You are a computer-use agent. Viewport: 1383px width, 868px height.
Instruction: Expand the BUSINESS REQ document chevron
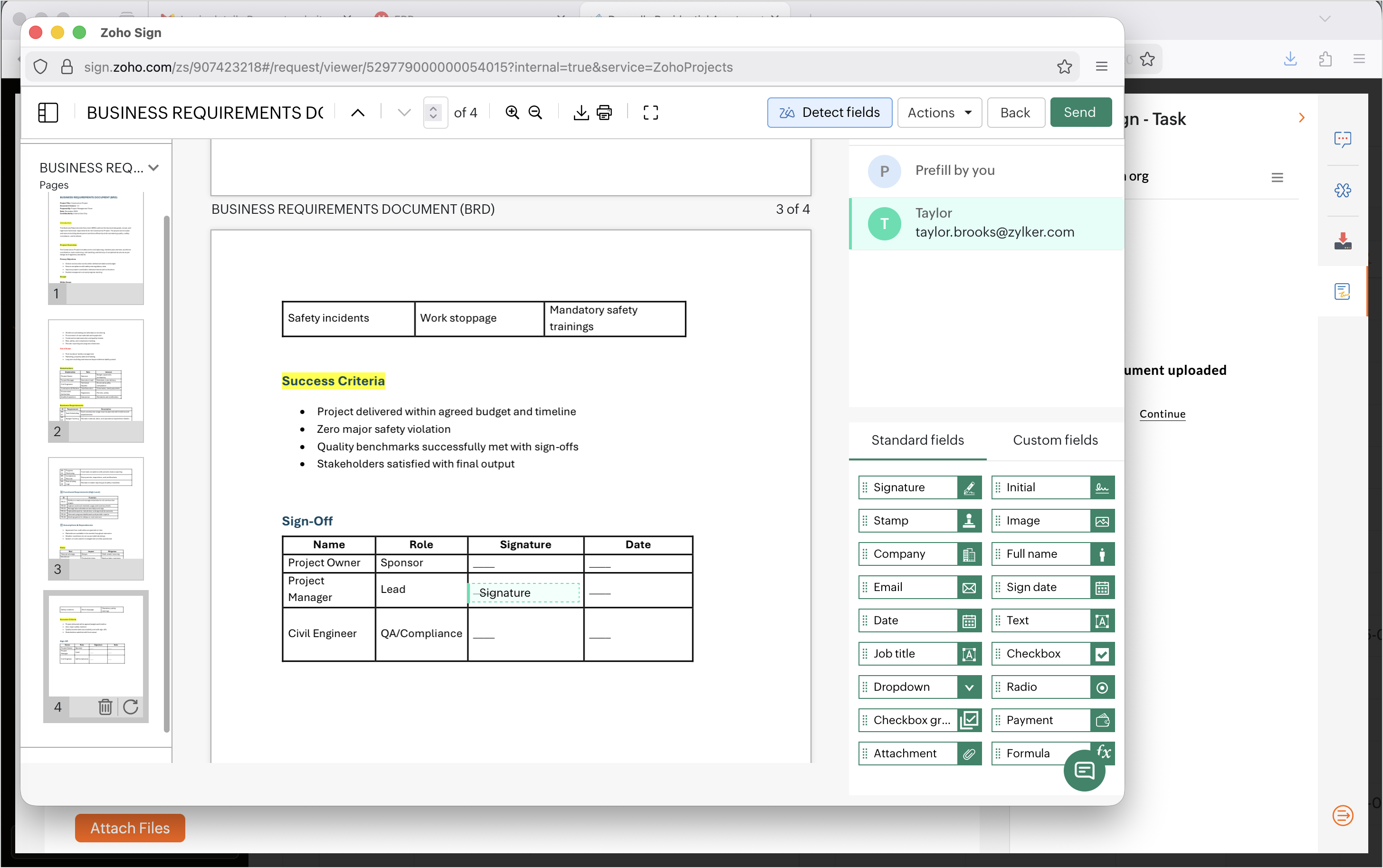pyautogui.click(x=153, y=168)
